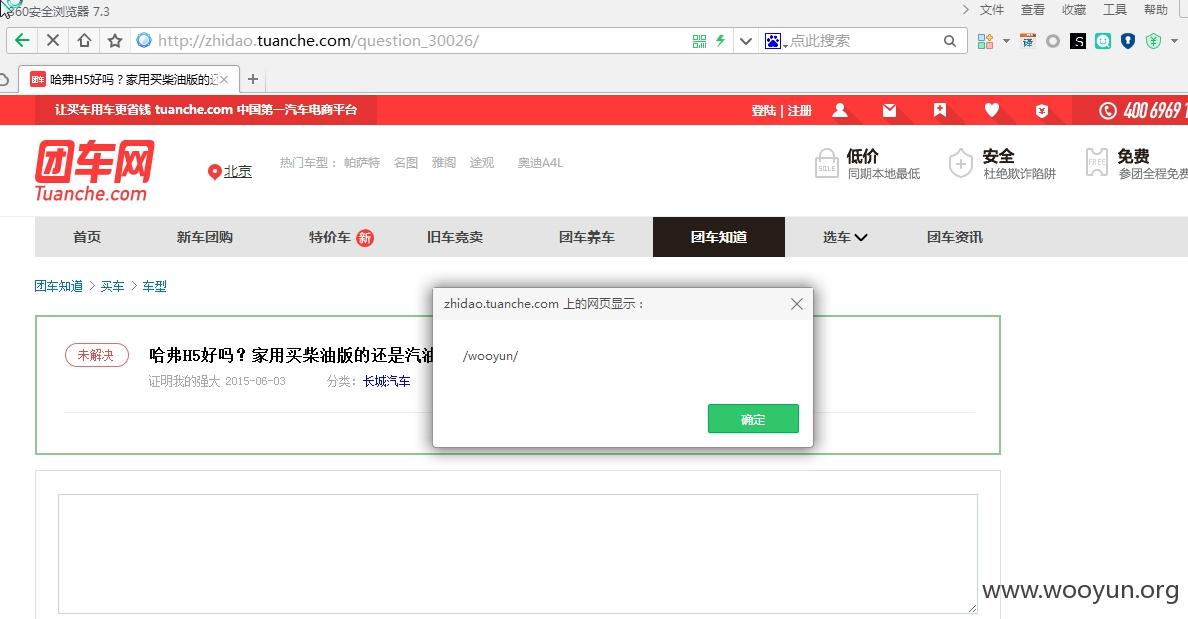Click the heart favorites icon

(x=991, y=111)
